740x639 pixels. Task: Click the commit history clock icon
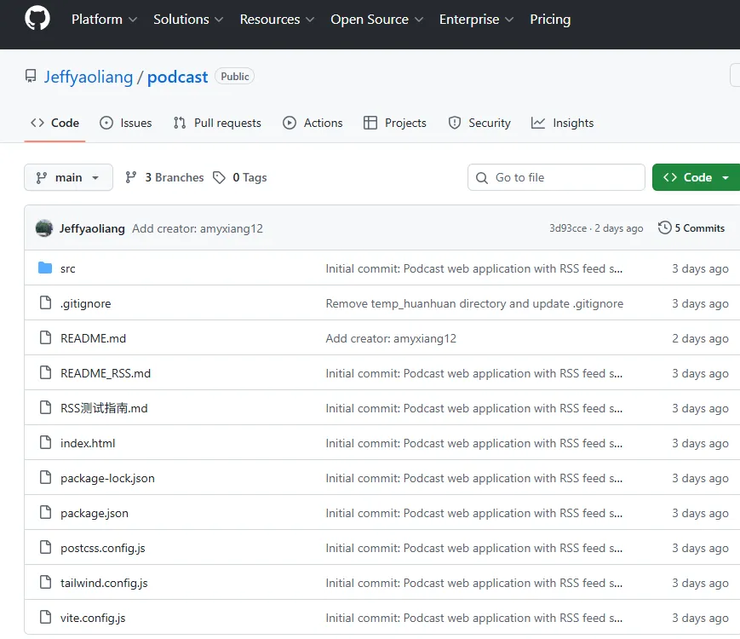coord(664,228)
